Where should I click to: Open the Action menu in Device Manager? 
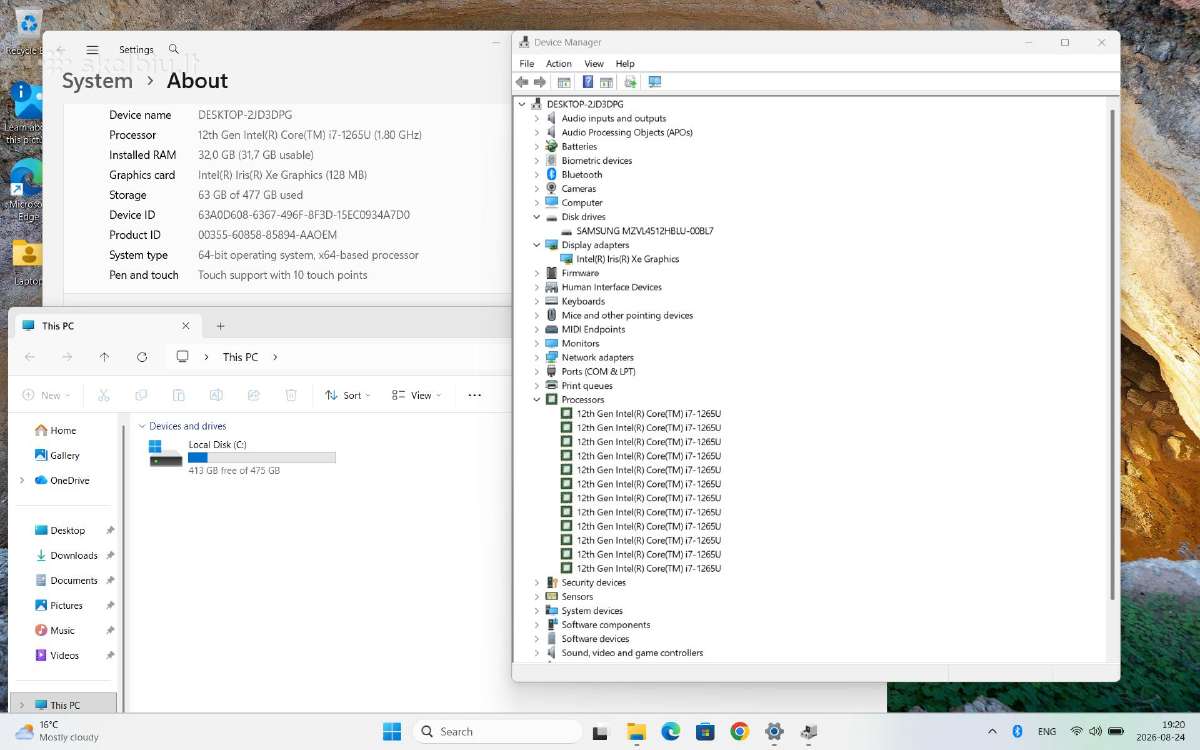[559, 63]
